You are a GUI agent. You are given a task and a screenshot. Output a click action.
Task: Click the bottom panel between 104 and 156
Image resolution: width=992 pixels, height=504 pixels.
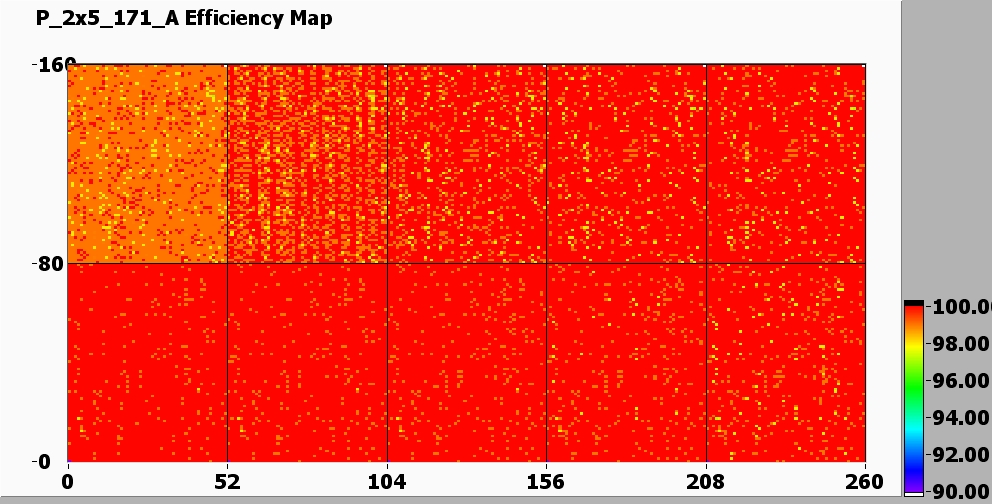(x=467, y=362)
